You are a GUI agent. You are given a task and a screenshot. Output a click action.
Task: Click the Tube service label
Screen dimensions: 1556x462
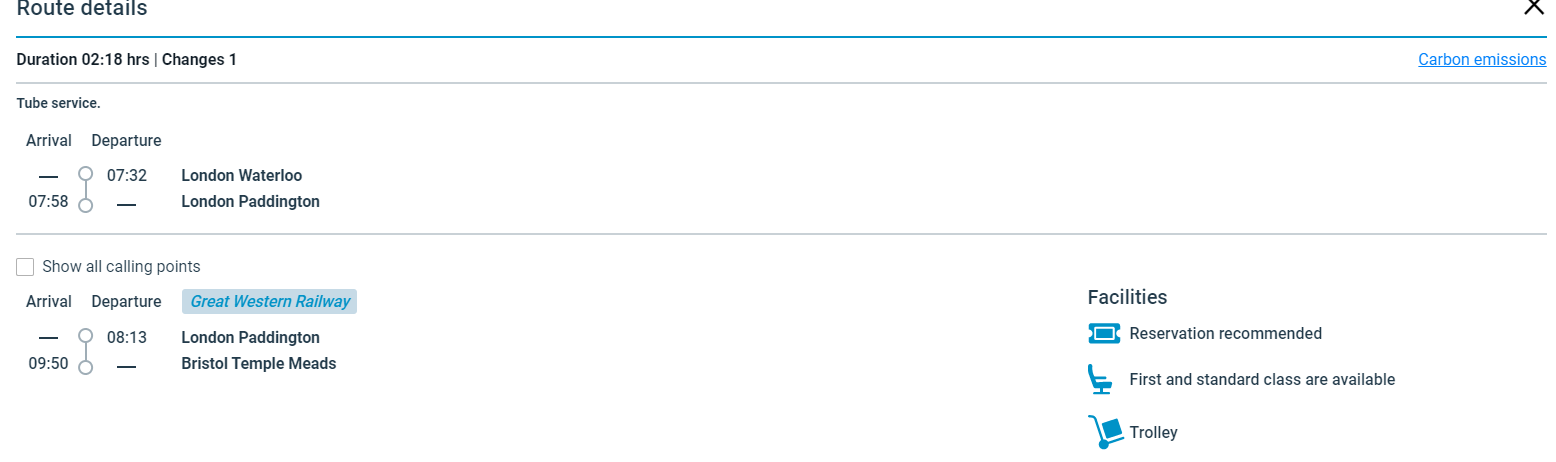coord(59,103)
